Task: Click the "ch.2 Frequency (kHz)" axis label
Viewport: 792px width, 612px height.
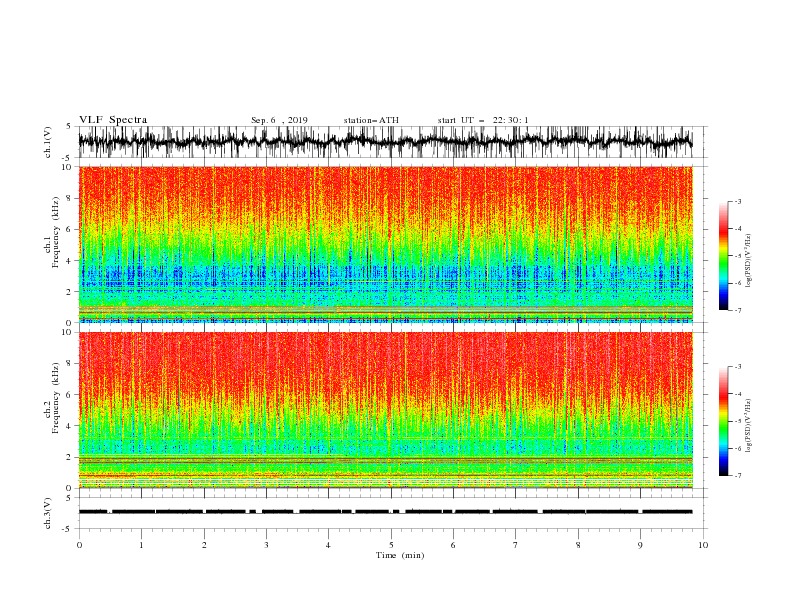Action: [x=52, y=398]
